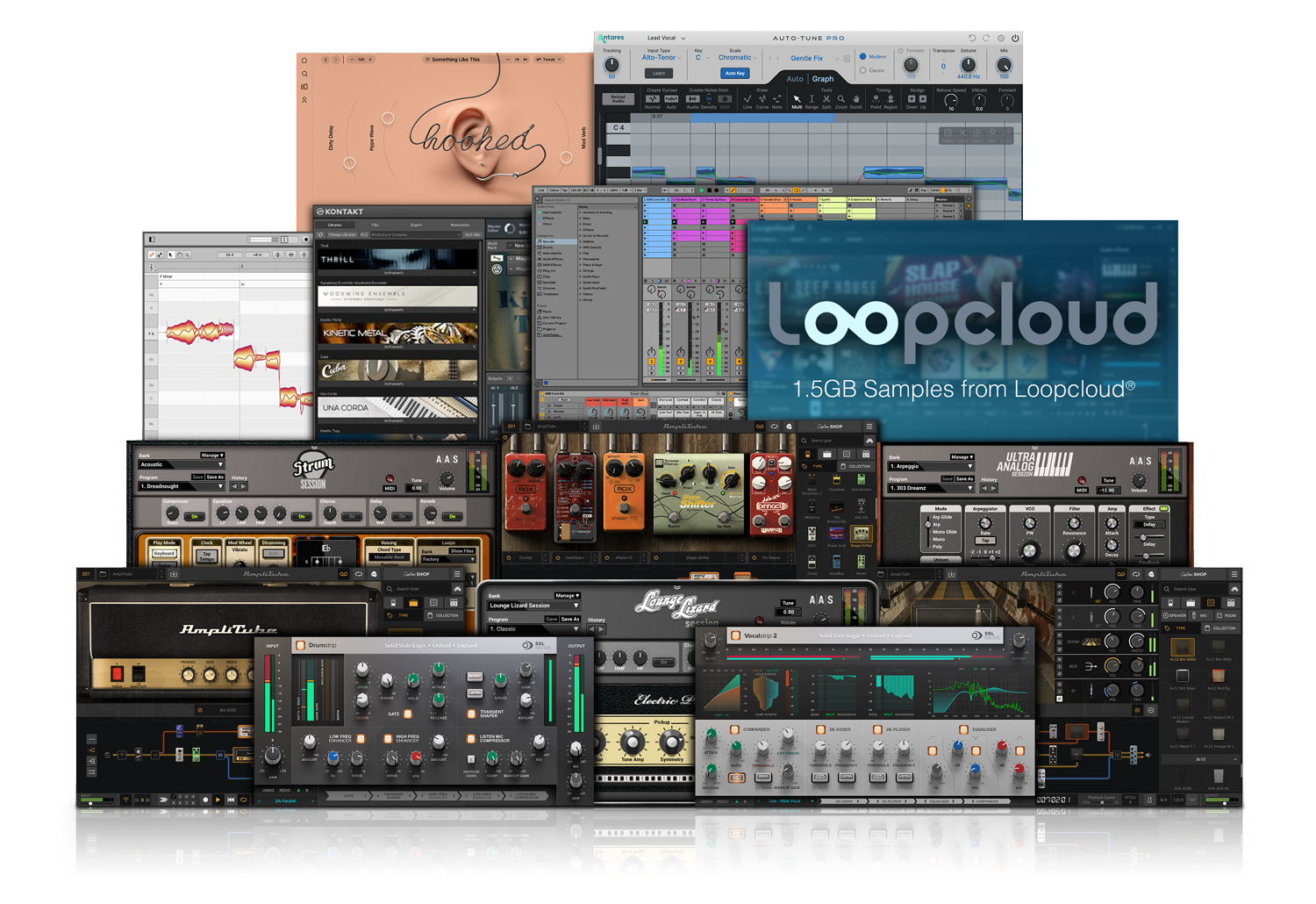This screenshot has width=1316, height=904.
Task: Toggle the Strum Session Compressor On button
Action: click(x=195, y=516)
